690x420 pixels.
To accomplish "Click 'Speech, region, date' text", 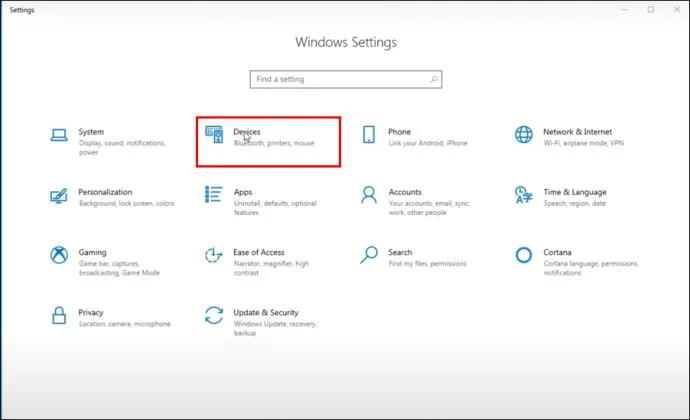I will pos(574,203).
